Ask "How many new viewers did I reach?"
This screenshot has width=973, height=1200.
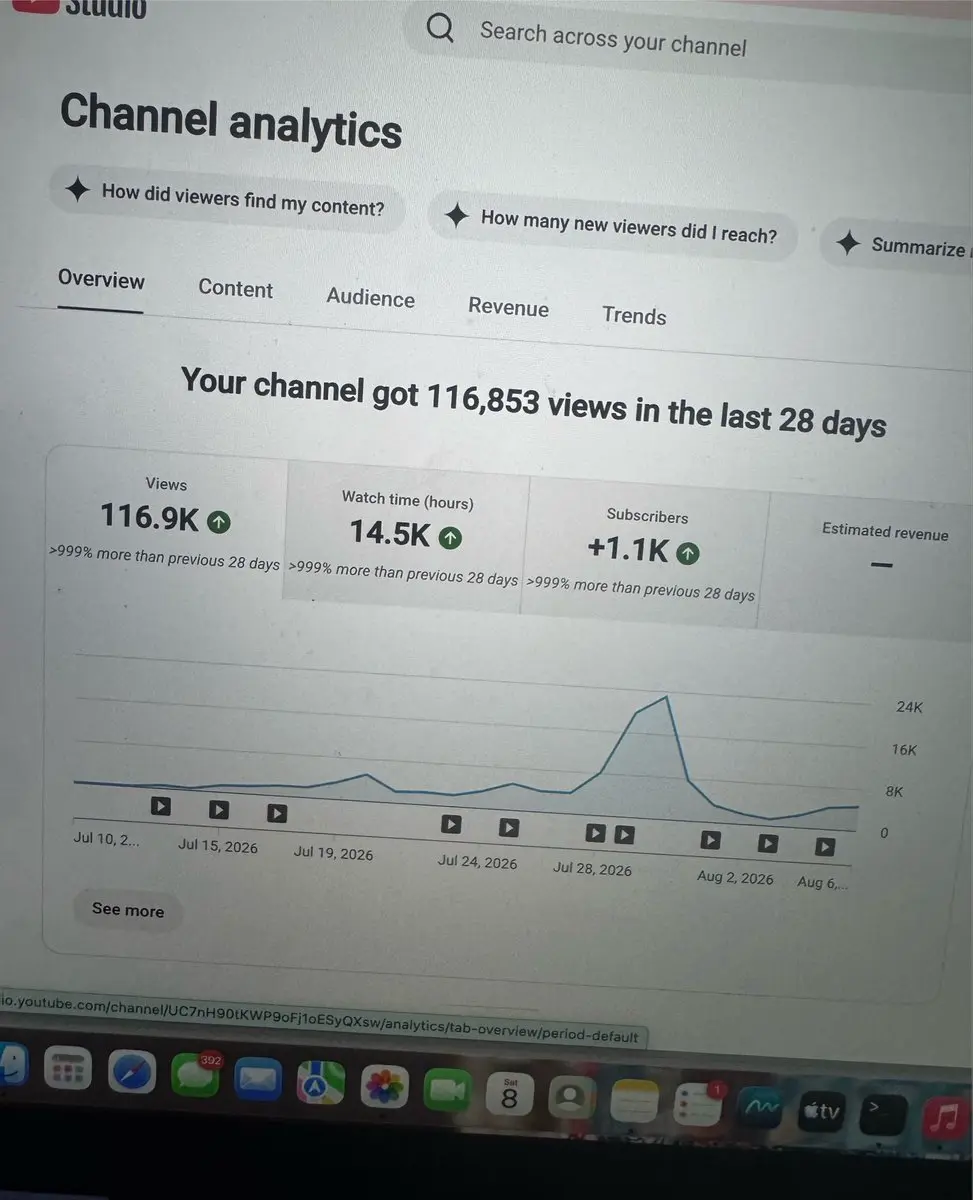point(613,225)
